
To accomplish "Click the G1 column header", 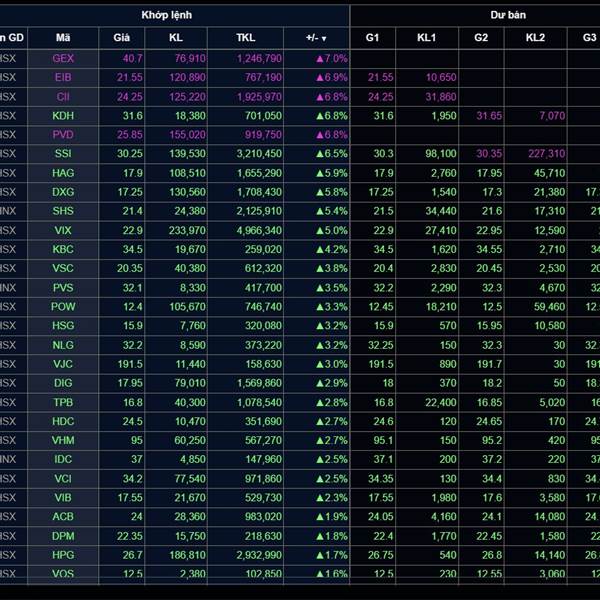I will click(372, 38).
